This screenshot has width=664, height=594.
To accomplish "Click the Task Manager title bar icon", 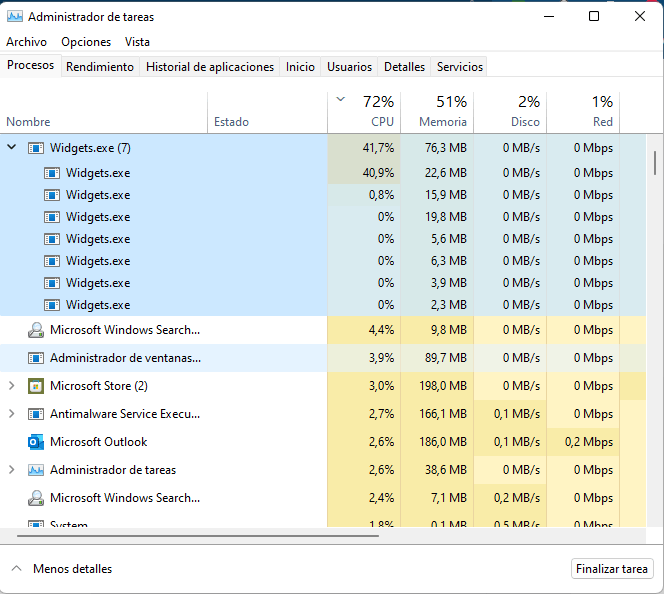I will coord(15,17).
